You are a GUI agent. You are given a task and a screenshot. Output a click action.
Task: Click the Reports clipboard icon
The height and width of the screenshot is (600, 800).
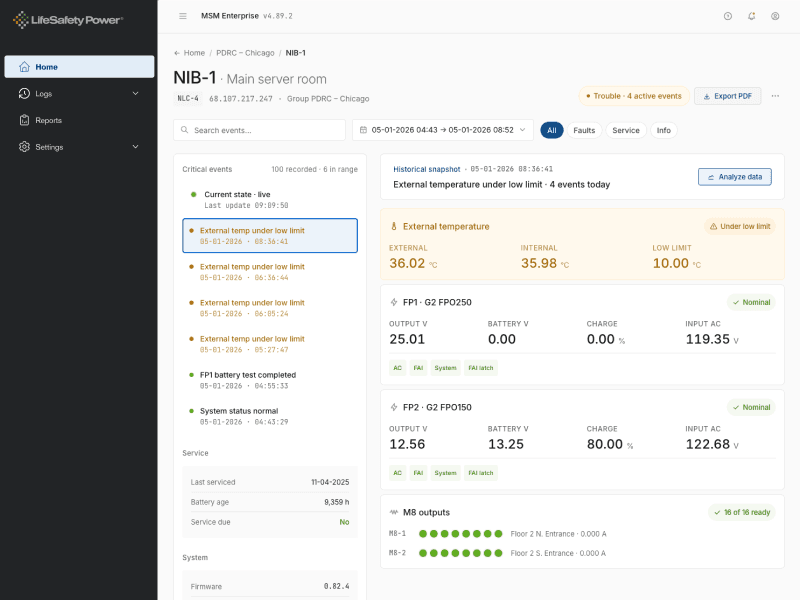(x=24, y=120)
